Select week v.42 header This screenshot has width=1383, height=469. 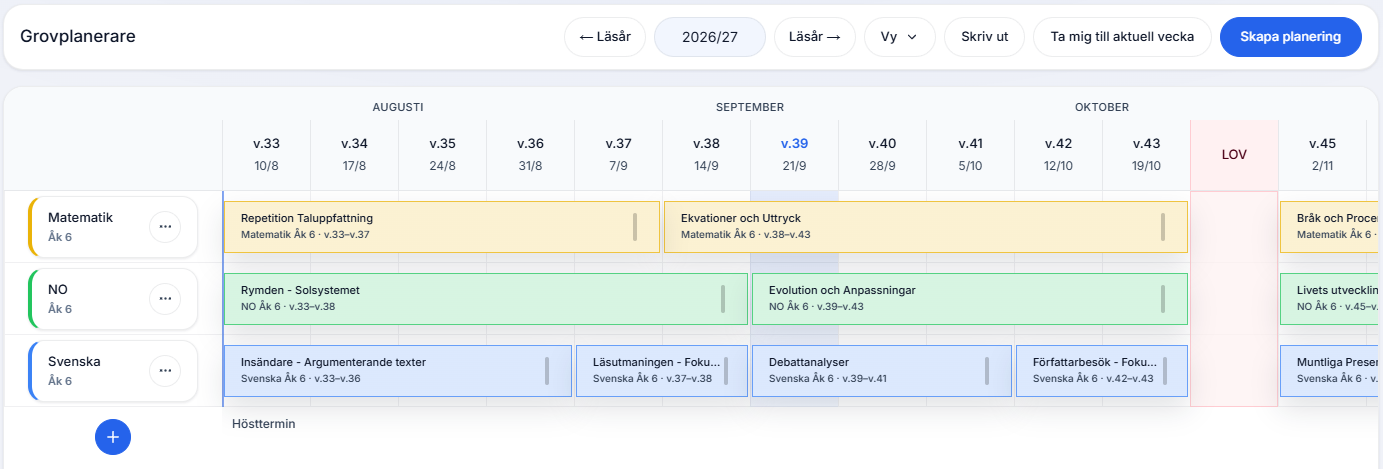[x=1059, y=155]
